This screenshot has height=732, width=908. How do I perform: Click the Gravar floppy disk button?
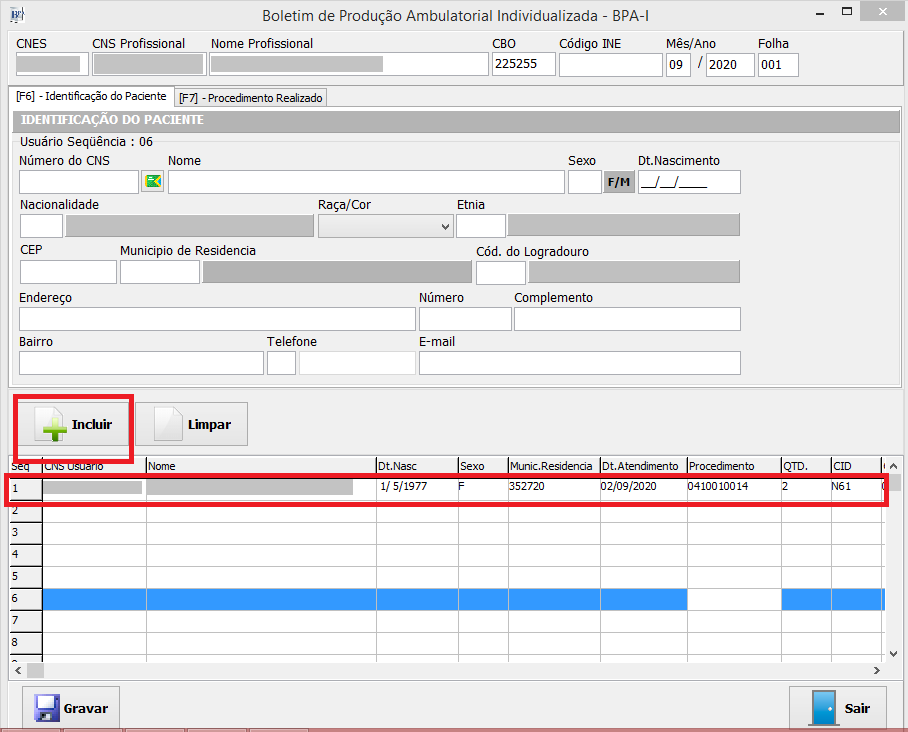point(71,708)
